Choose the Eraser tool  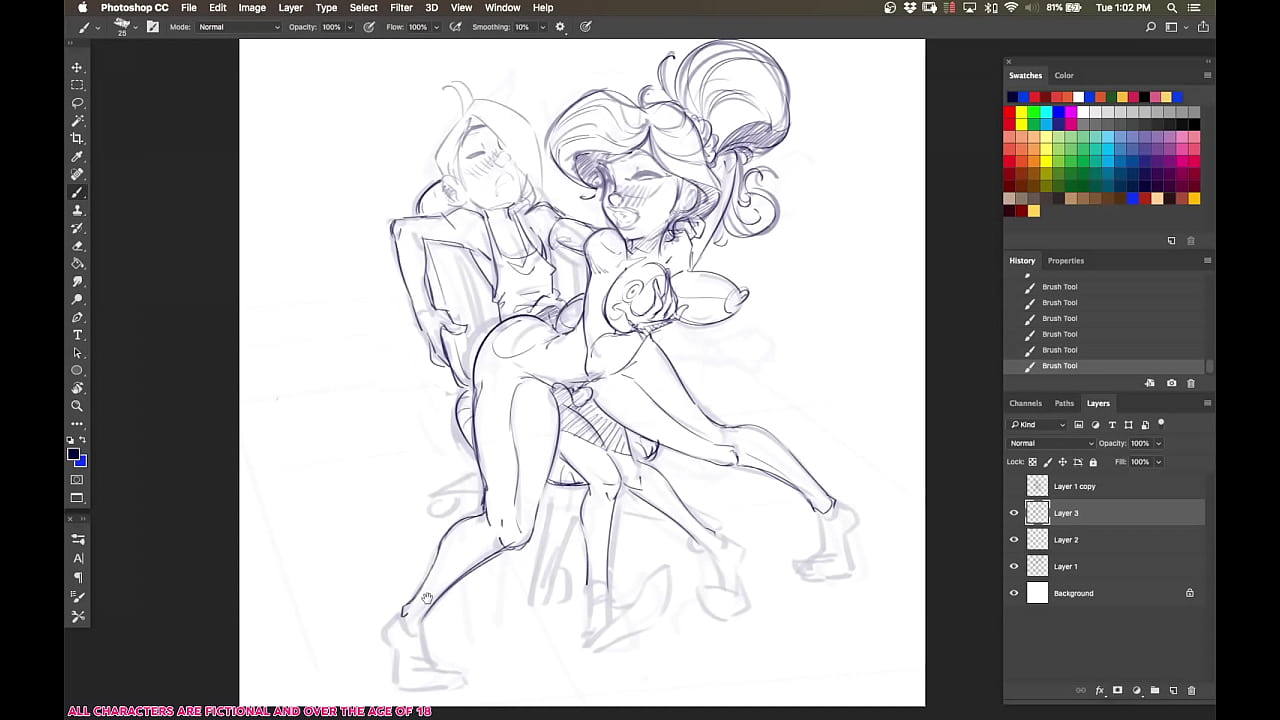point(77,246)
